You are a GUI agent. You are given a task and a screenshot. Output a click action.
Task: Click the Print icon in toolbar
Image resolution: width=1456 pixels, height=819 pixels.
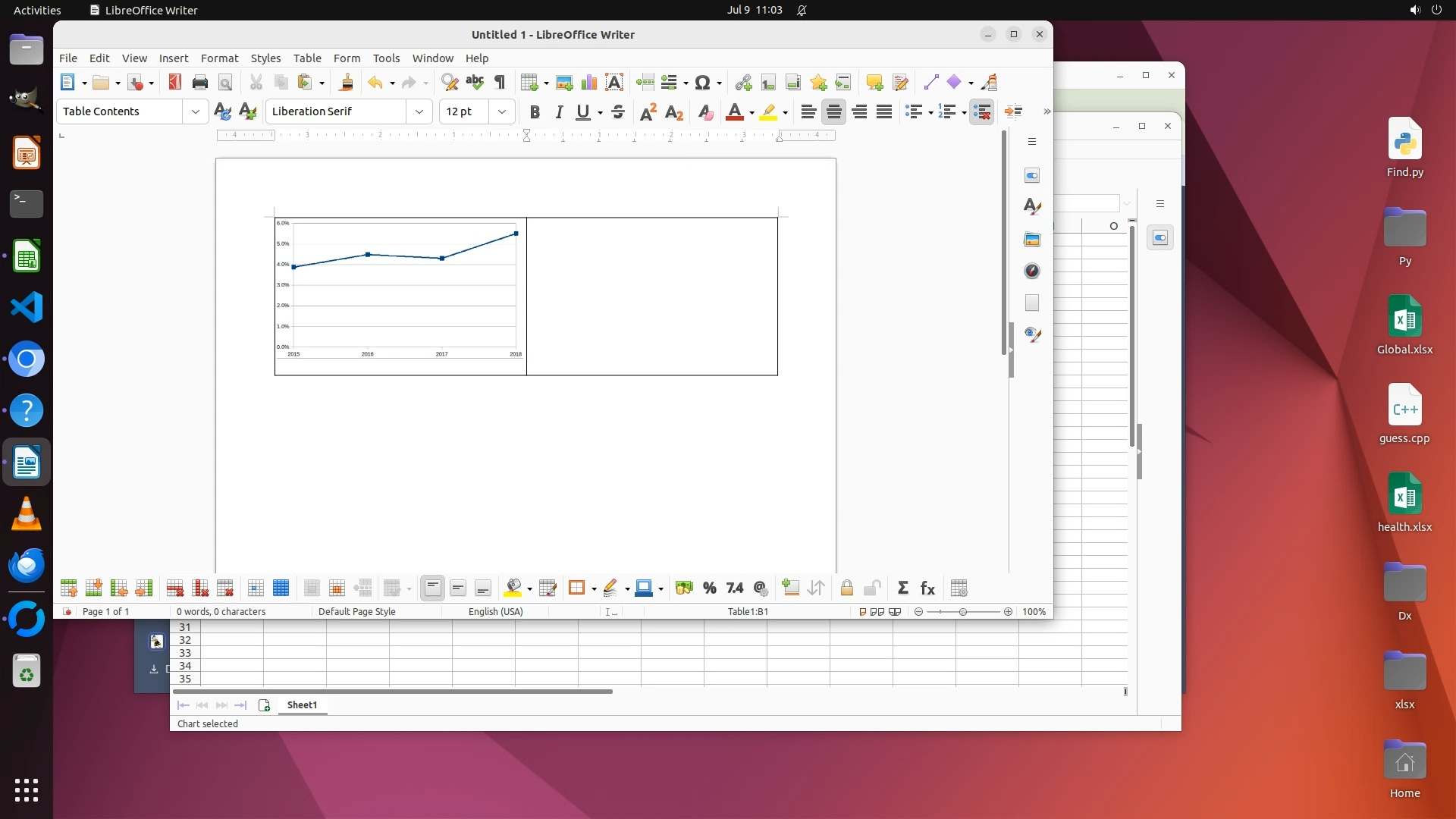(200, 83)
